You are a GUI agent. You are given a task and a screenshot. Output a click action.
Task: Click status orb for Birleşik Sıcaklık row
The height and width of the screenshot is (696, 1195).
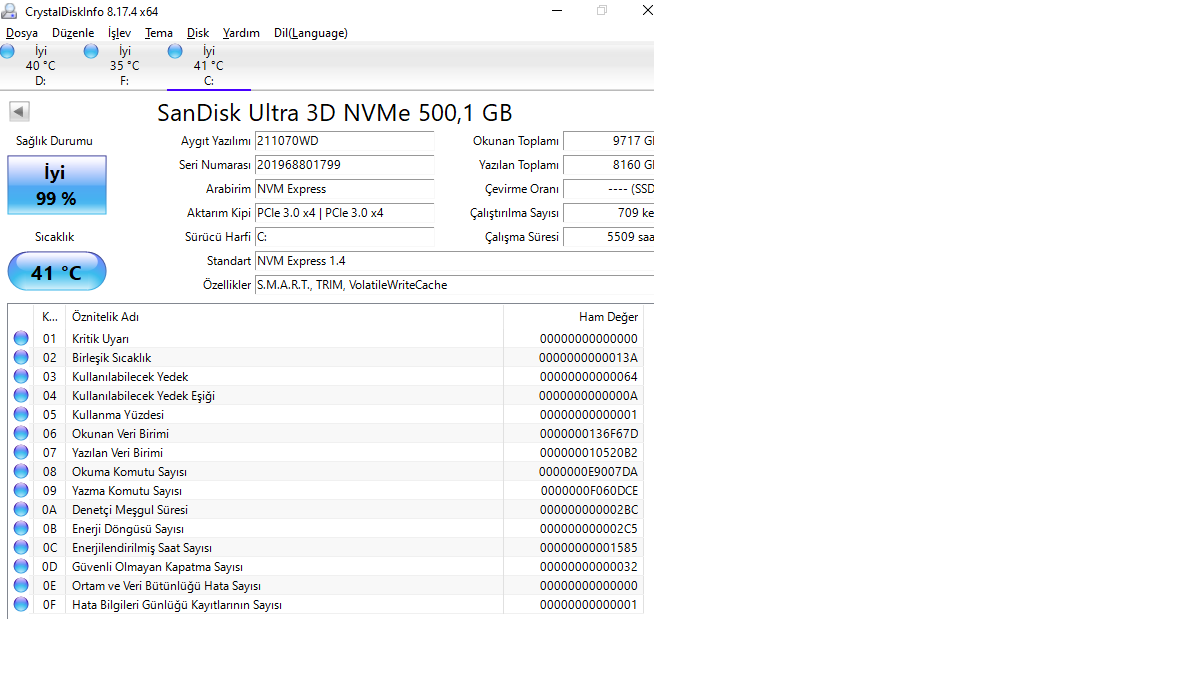[21, 357]
